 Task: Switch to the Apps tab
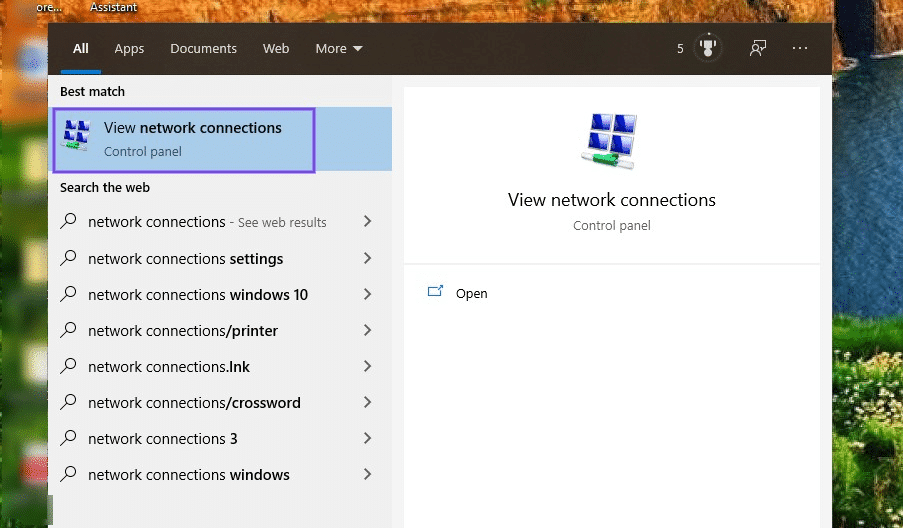point(129,48)
